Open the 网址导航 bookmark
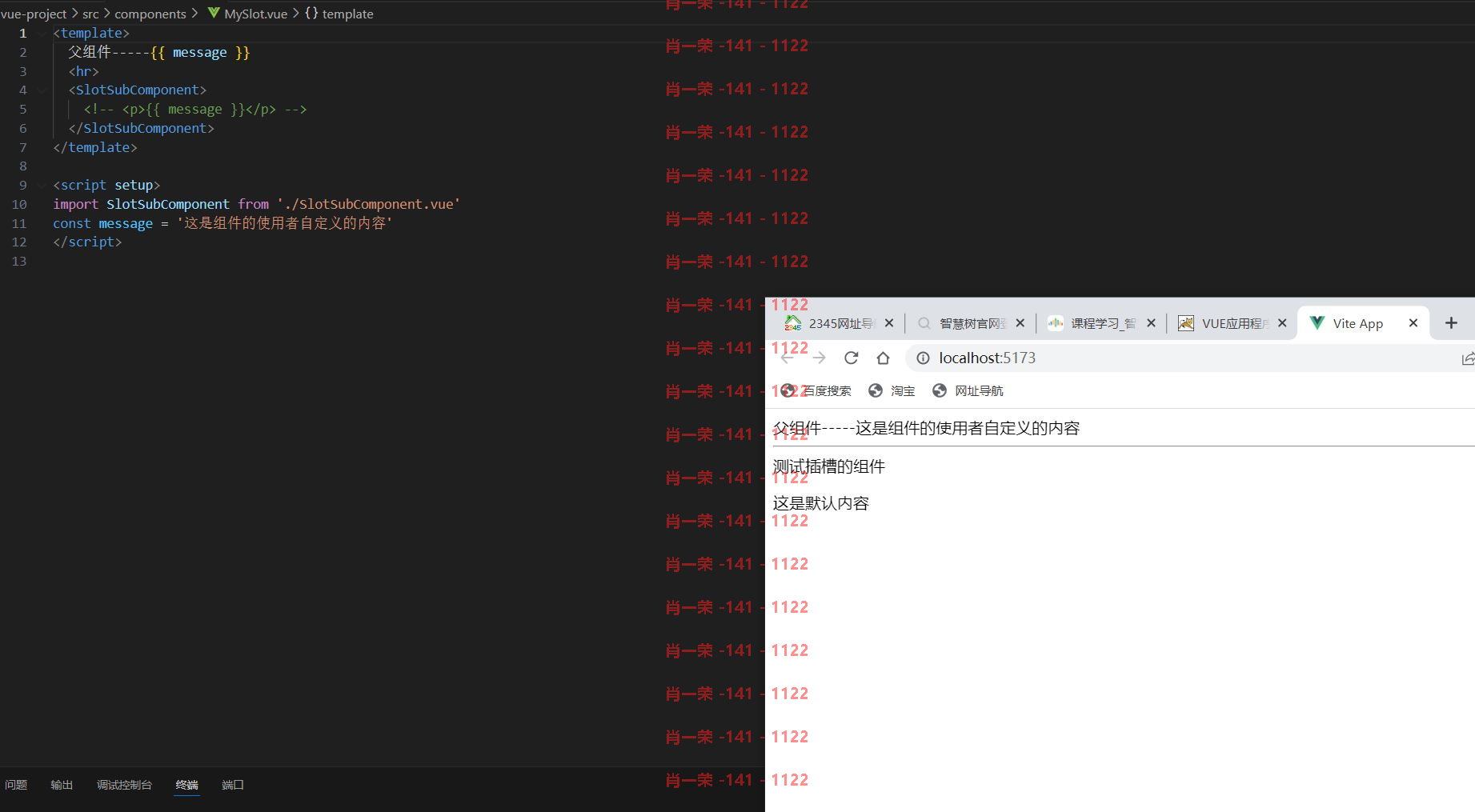Image resolution: width=1475 pixels, height=812 pixels. (x=968, y=390)
